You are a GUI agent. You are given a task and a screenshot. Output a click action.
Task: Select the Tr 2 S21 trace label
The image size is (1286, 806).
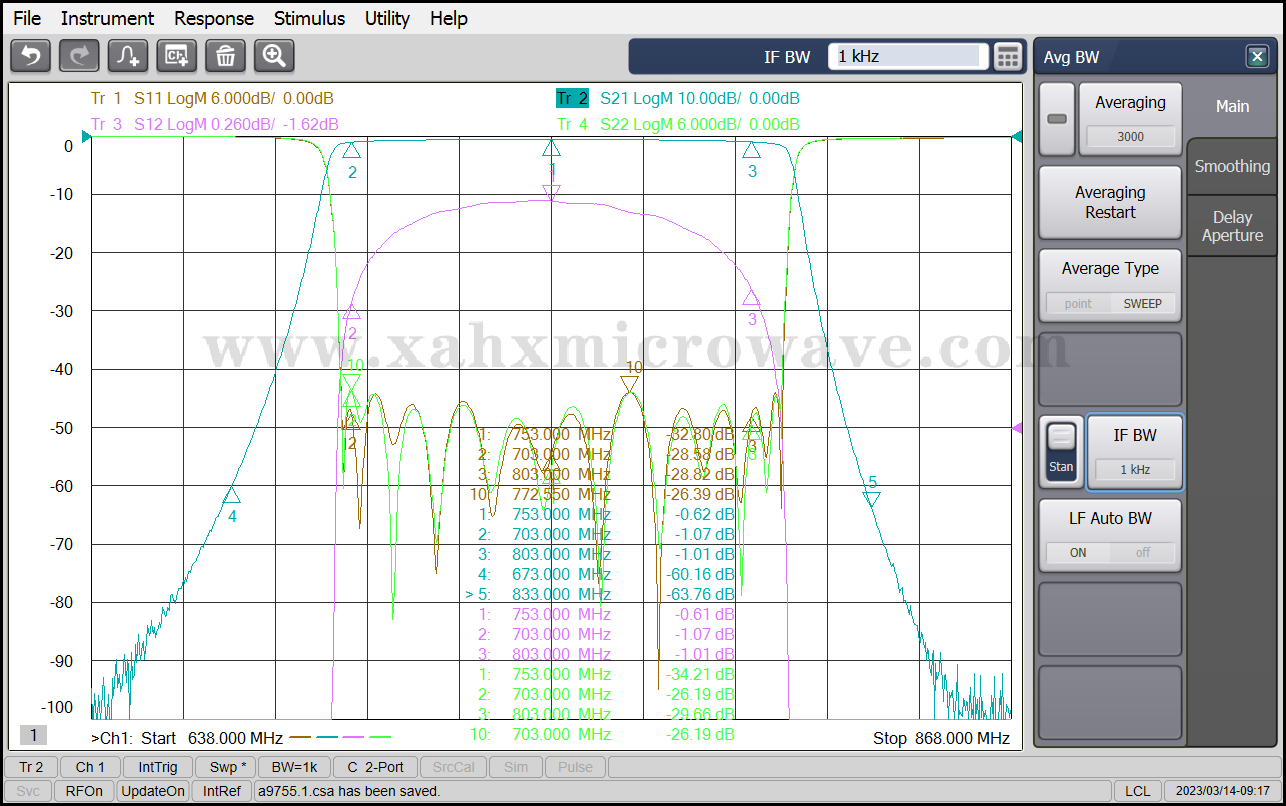point(678,98)
